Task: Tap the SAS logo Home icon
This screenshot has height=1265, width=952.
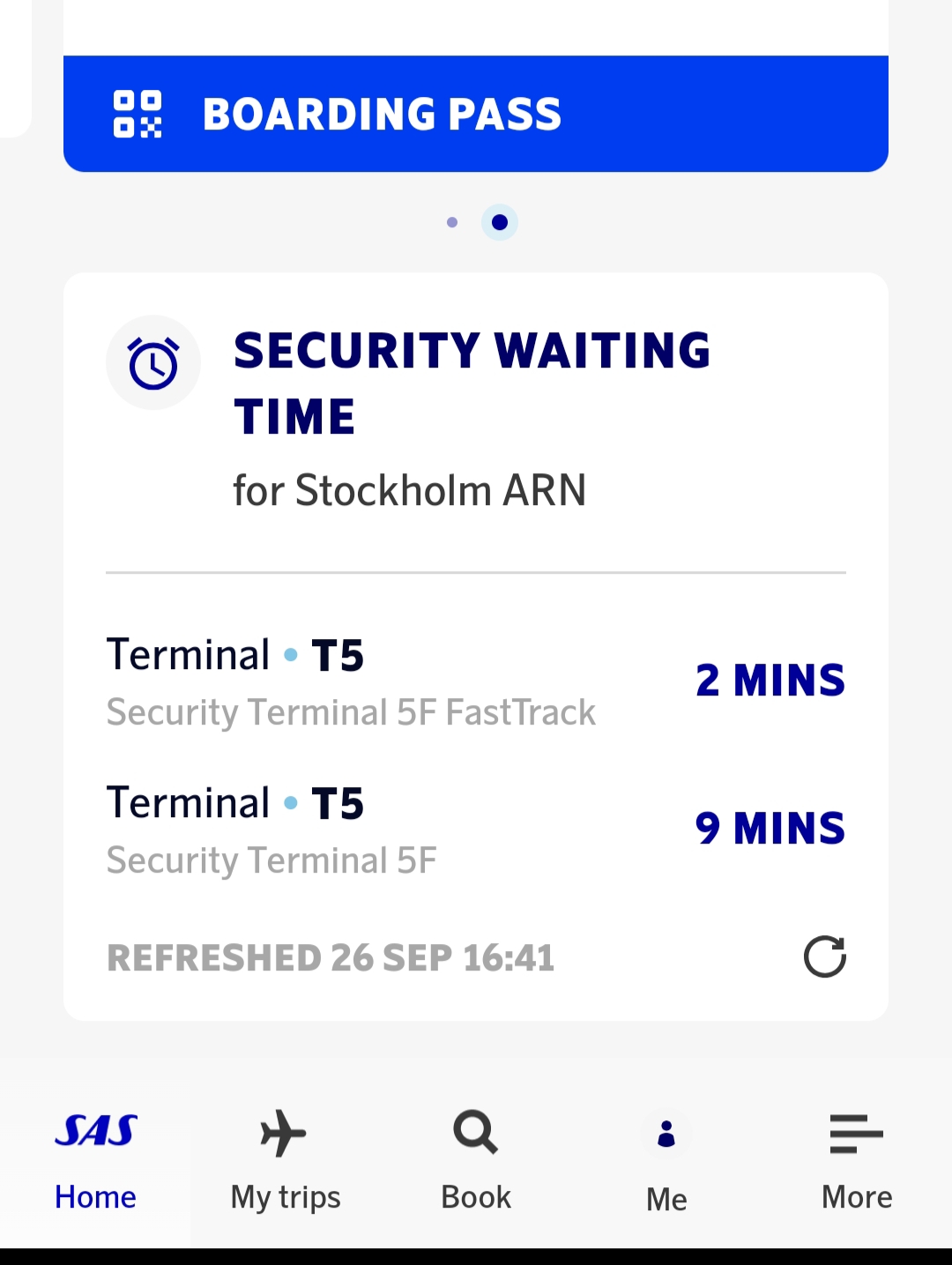Action: point(95,1131)
